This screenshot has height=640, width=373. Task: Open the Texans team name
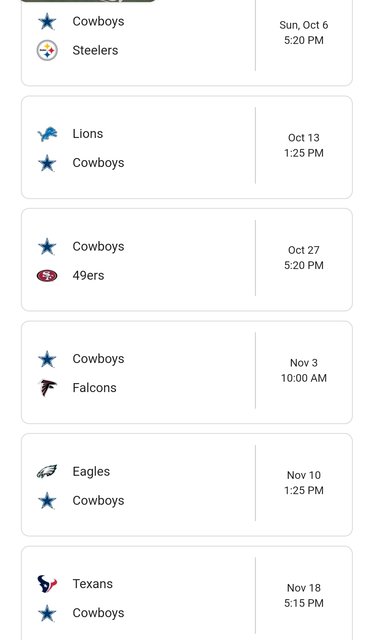(x=92, y=584)
